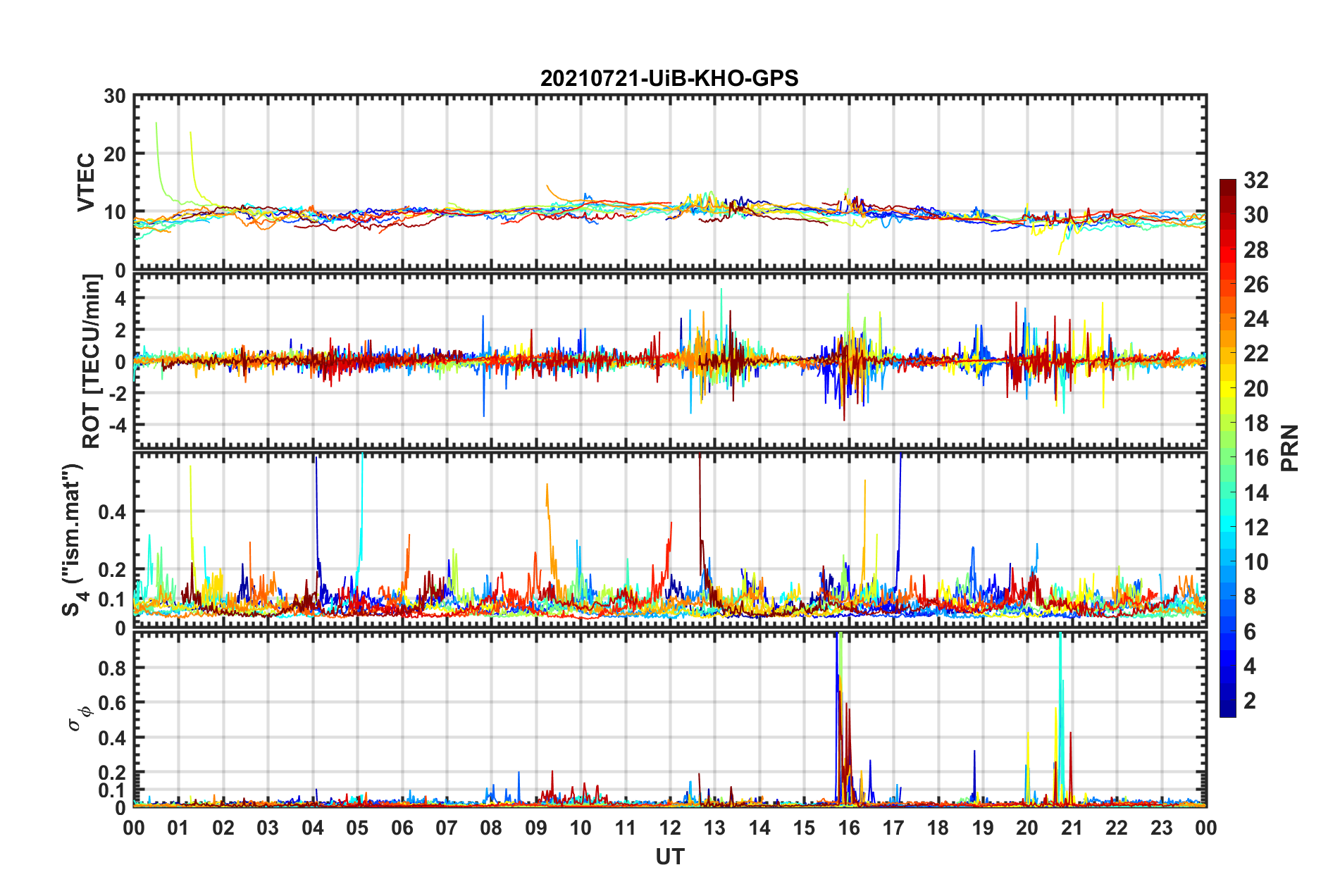The width and height of the screenshot is (1340, 896).
Task: Select the sigma-phi axis tick label 0.8
Action: 112,668
